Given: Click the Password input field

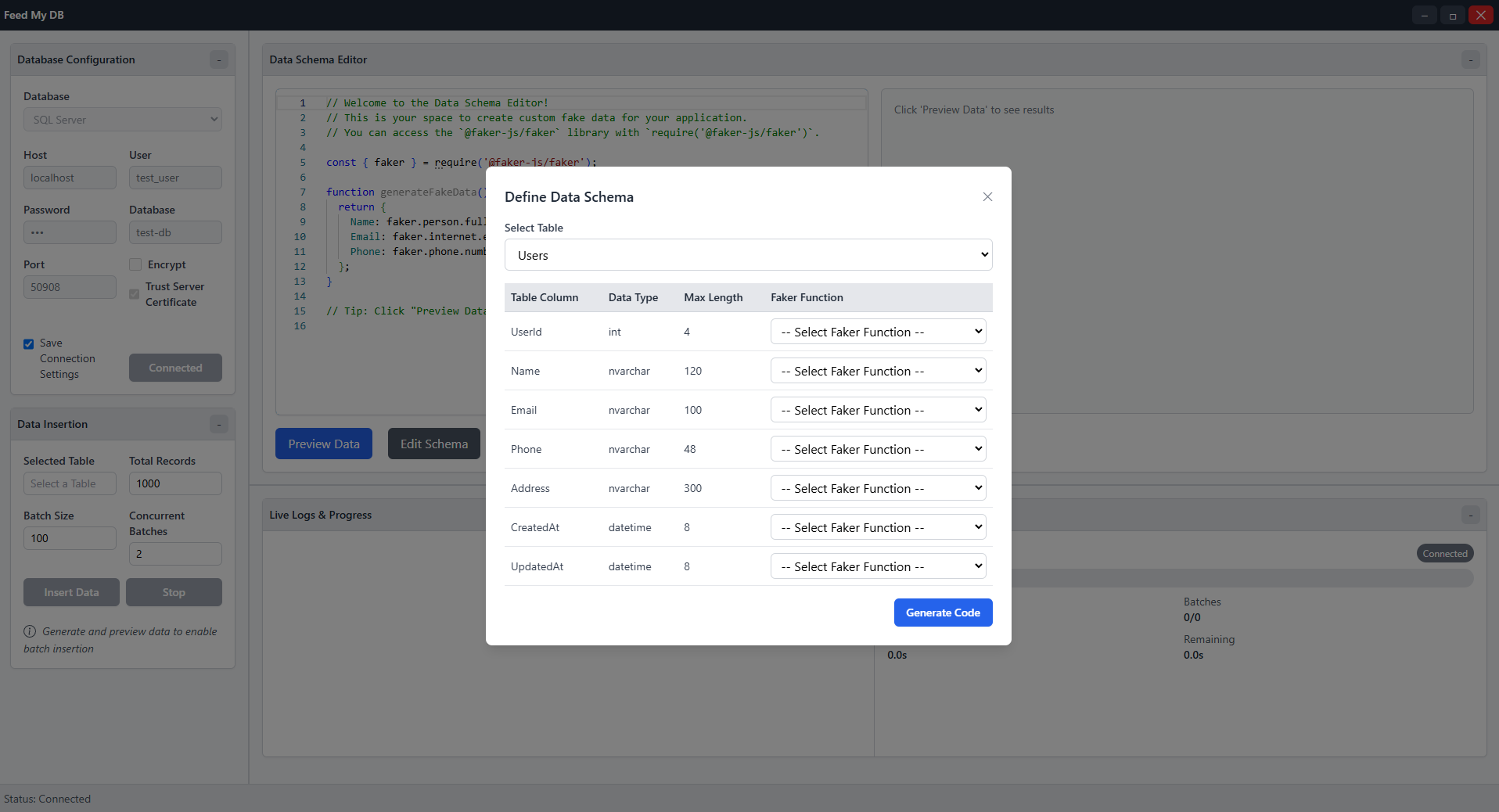Looking at the screenshot, I should (x=70, y=232).
